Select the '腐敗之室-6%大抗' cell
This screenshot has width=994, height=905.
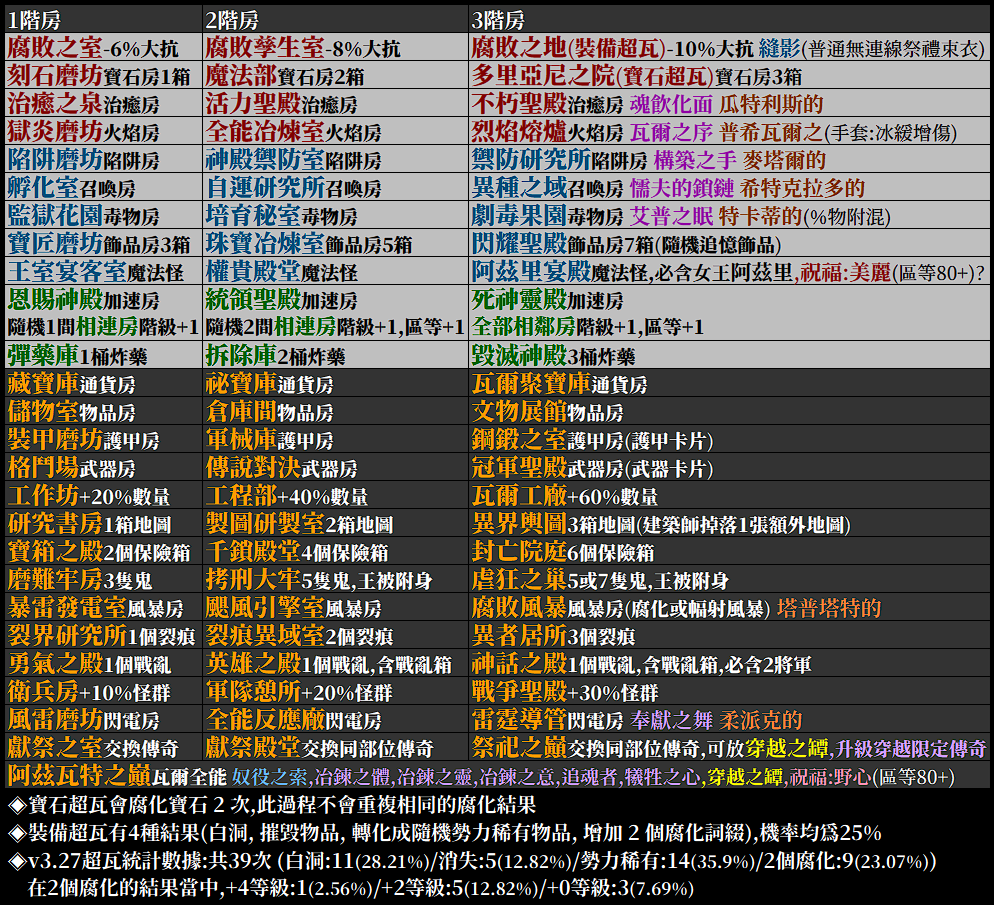click(103, 48)
